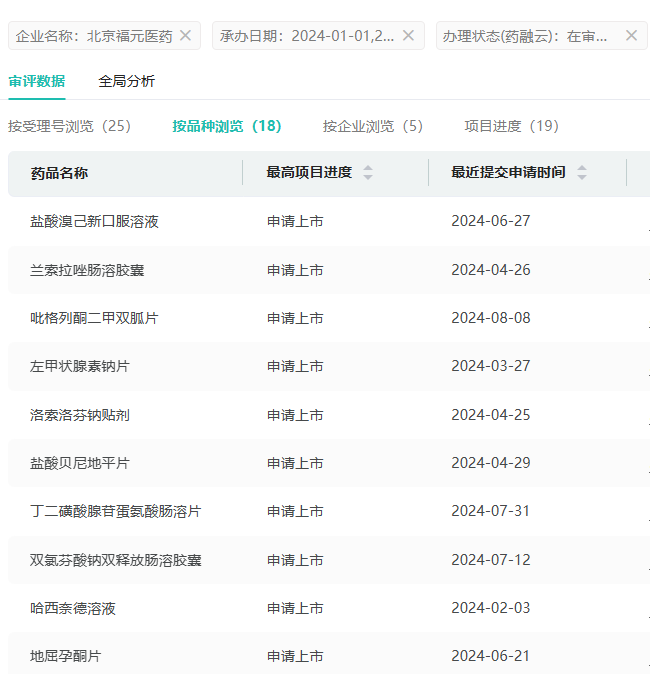The height and width of the screenshot is (674, 650).
Task: Click 申请上市 in 洛索洛芬钠贴剂 row
Action: [295, 415]
